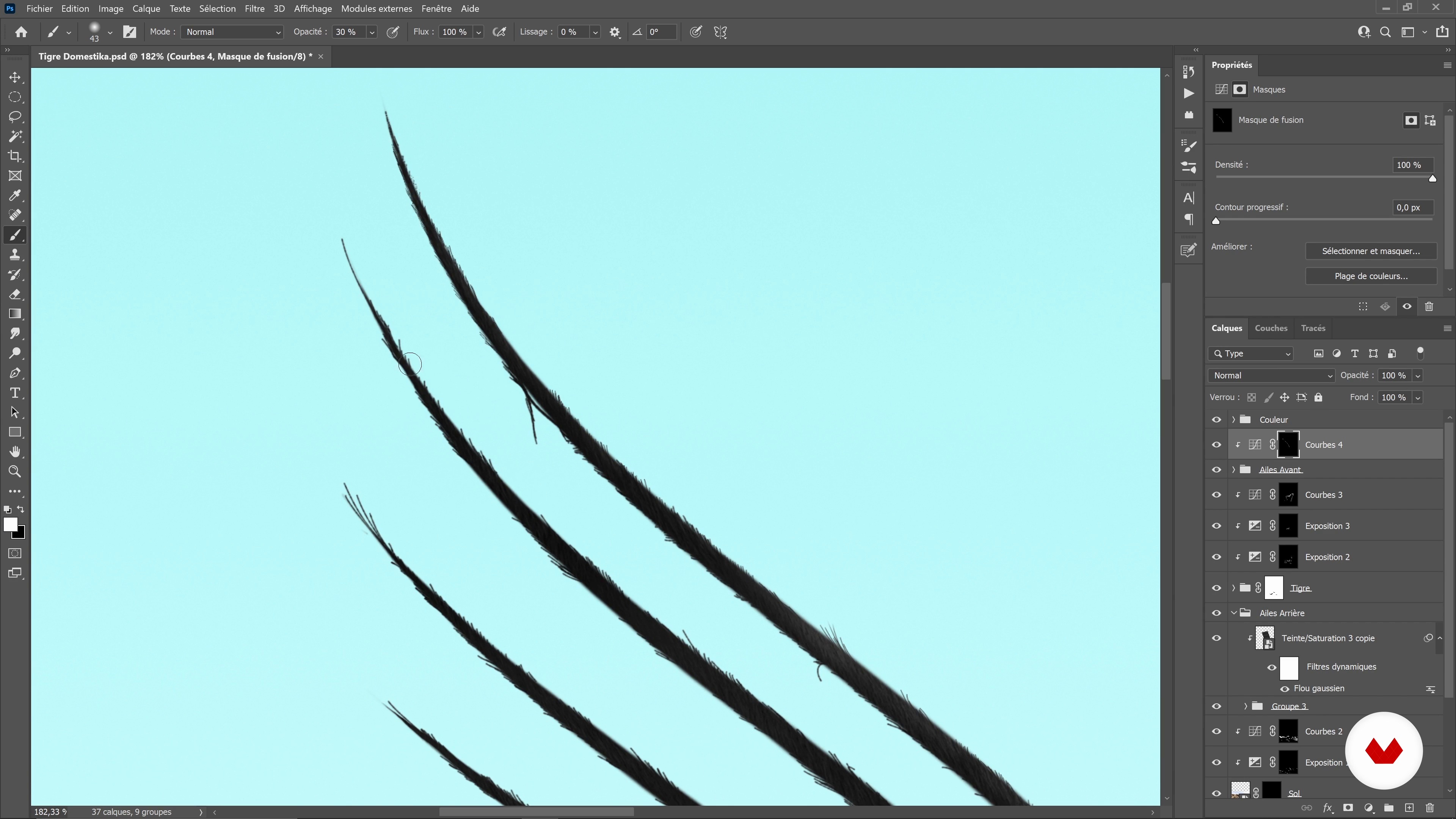This screenshot has height=819, width=1456.
Task: Select the Clone Stamp tool
Action: pos(15,255)
